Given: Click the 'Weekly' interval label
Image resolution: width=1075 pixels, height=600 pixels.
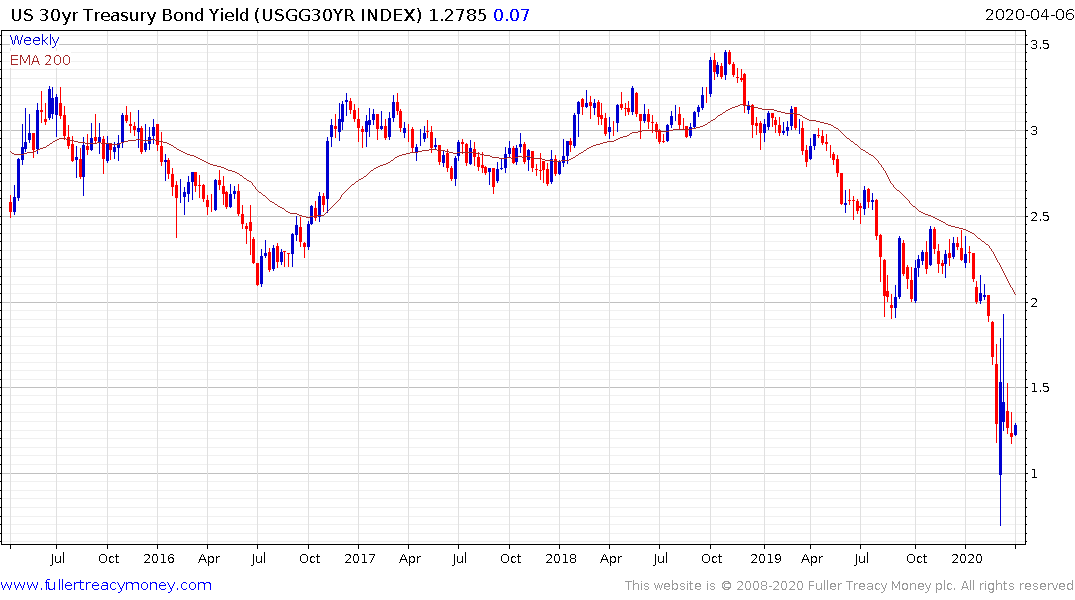Looking at the screenshot, I should [x=34, y=40].
